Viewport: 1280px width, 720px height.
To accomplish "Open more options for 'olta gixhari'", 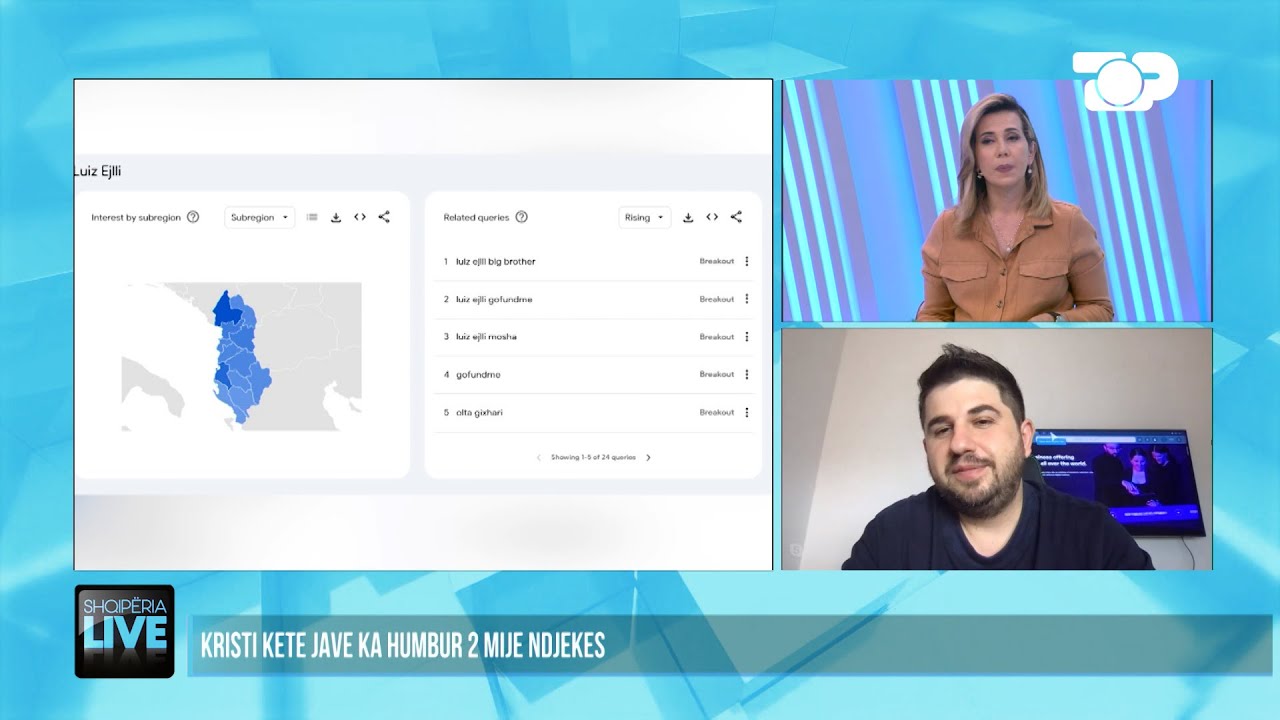I will [747, 412].
